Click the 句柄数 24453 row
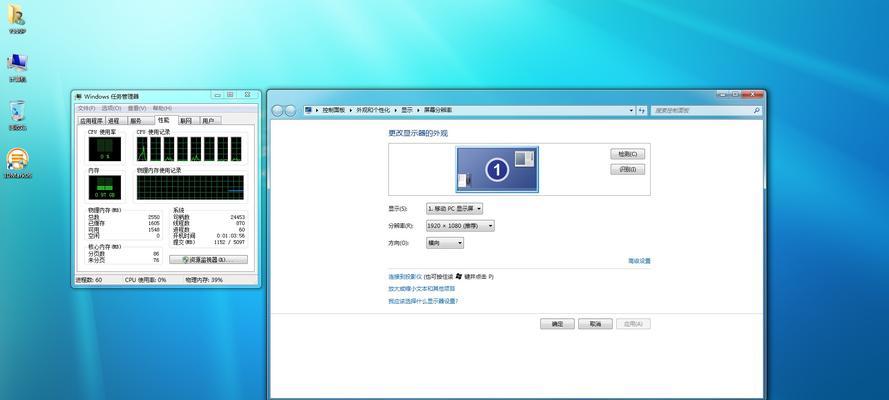 (x=209, y=218)
